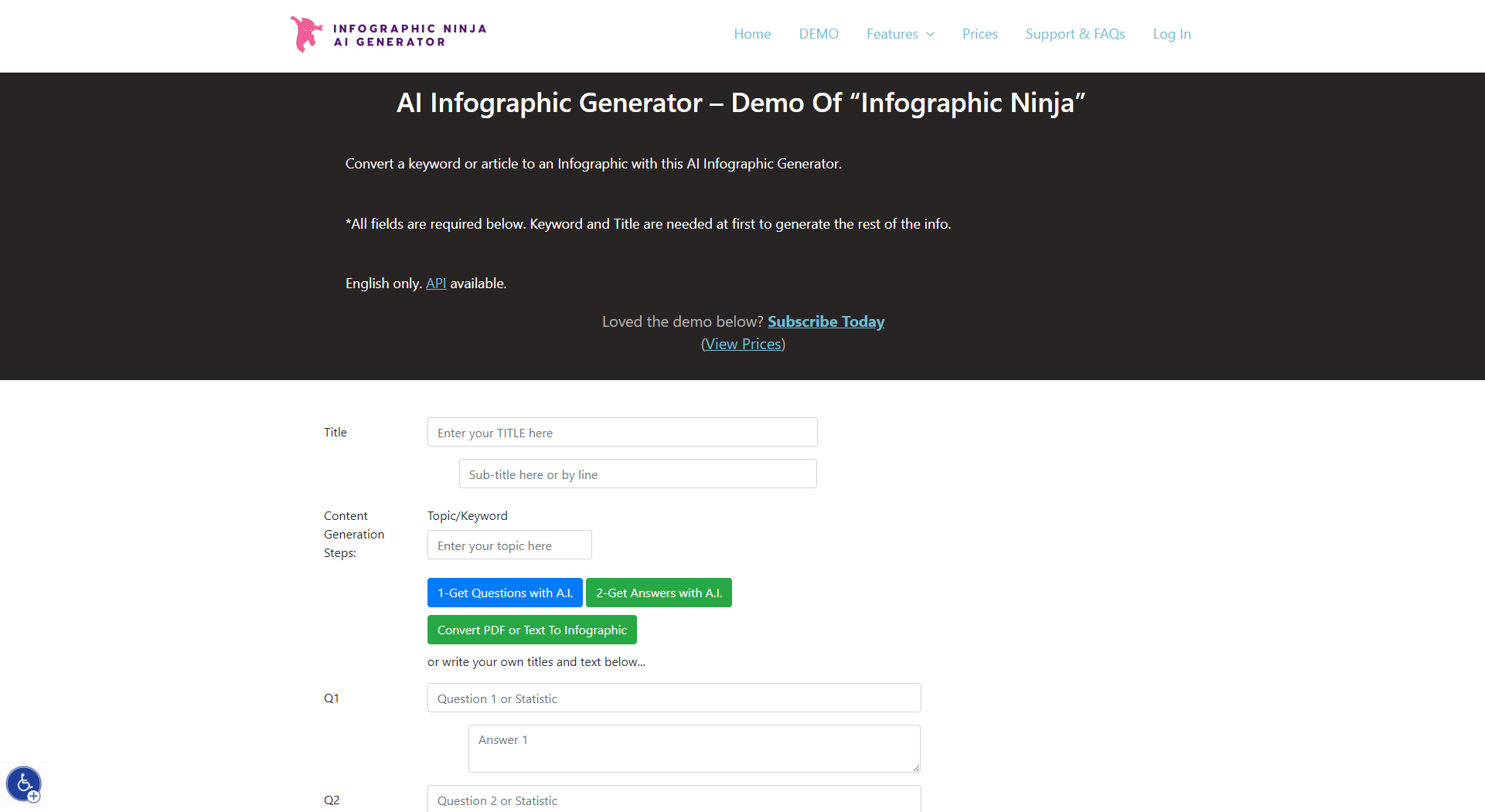Open Prices page in navigation
1485x812 pixels.
(x=979, y=34)
